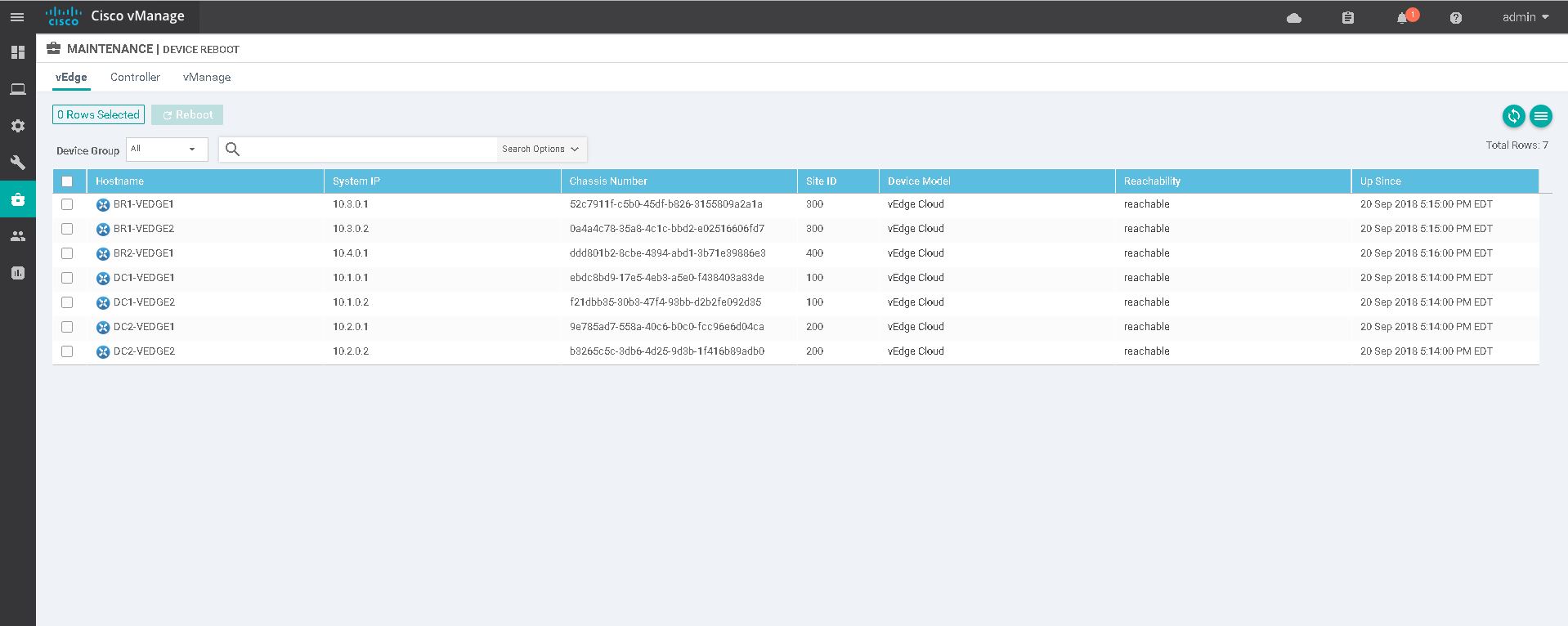Click reachable status for DC1-VEDGE1
1568x626 pixels.
[1147, 278]
